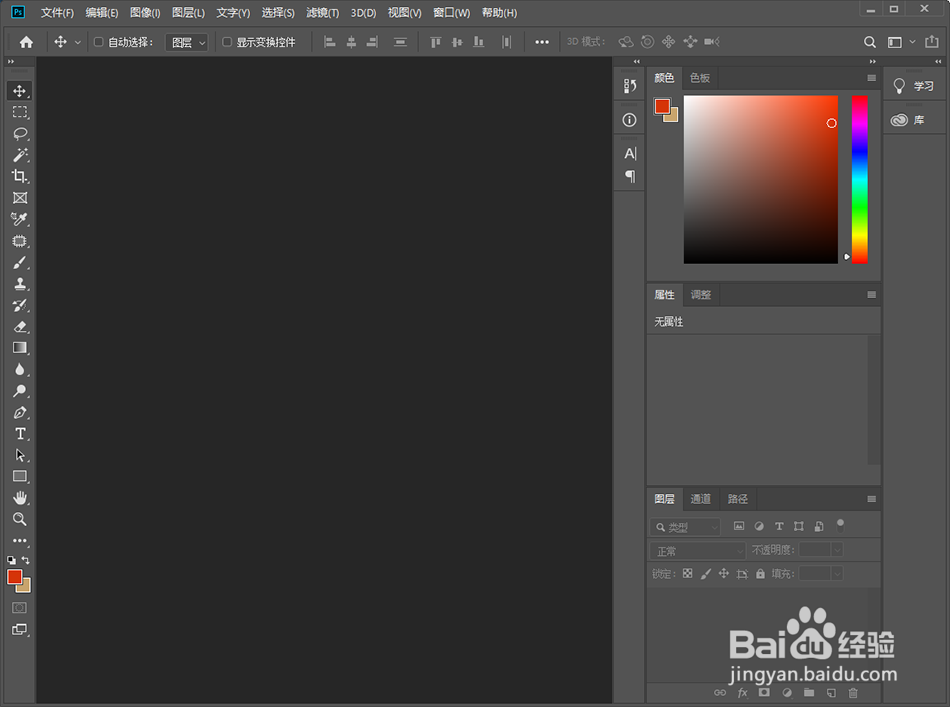Select the Zoom tool

pyautogui.click(x=19, y=519)
